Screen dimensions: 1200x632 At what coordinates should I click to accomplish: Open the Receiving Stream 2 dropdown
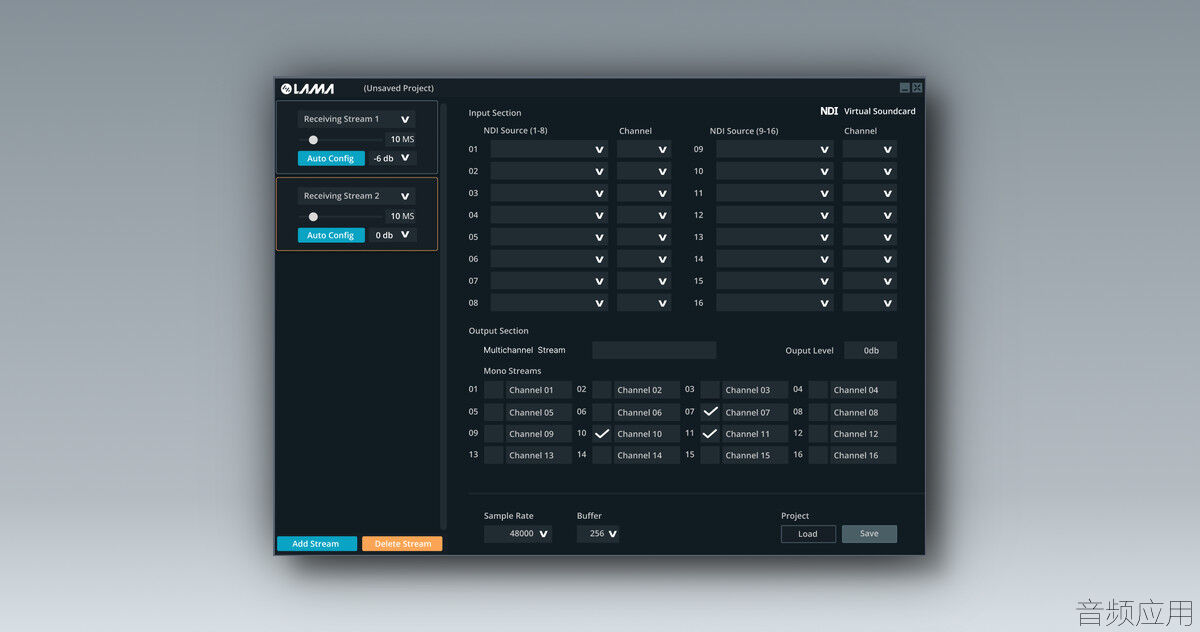[356, 196]
